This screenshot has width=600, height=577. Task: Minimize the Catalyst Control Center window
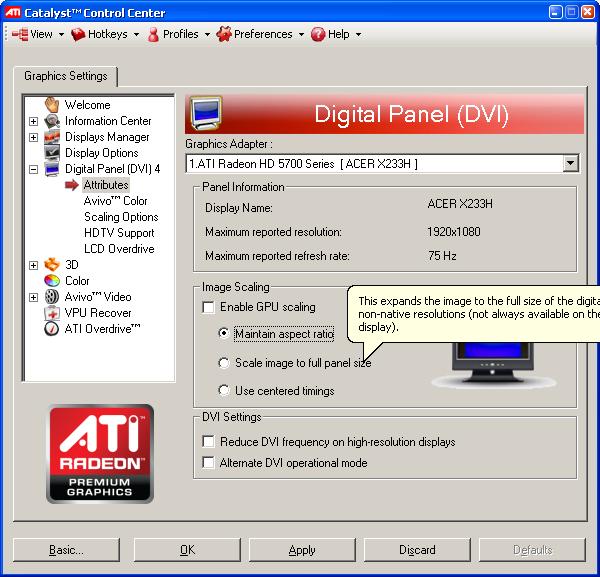(x=555, y=12)
